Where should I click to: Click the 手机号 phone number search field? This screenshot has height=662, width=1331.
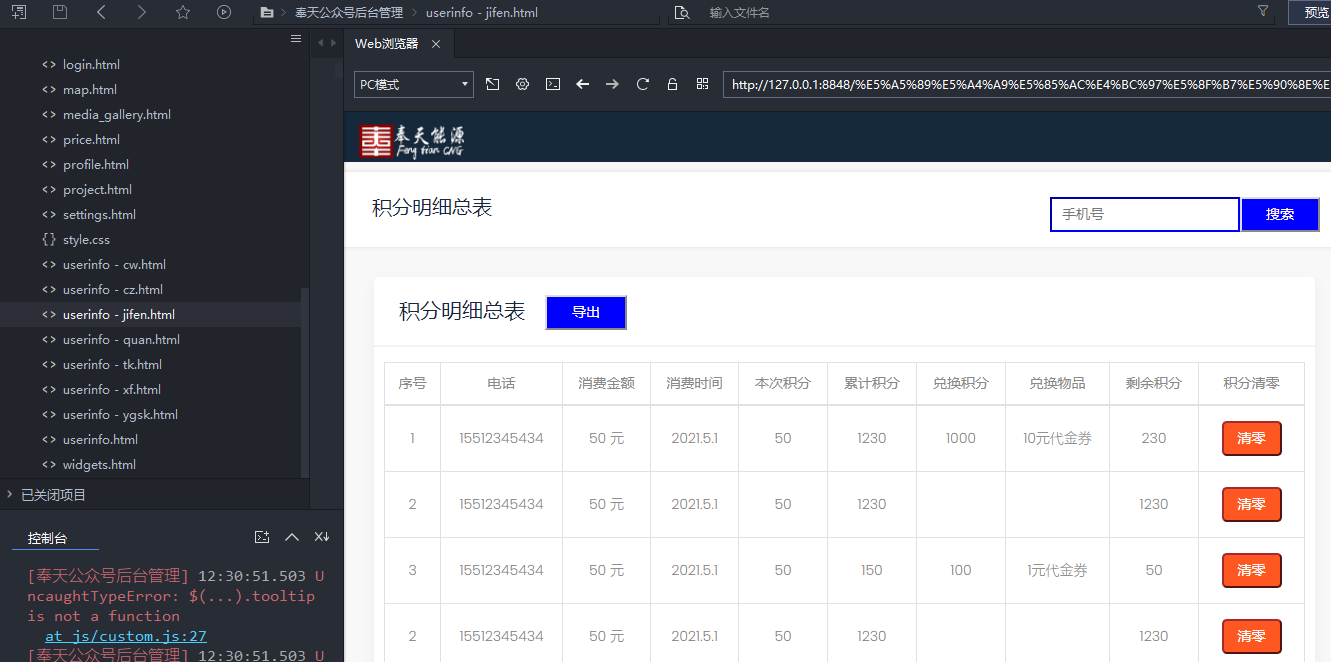tap(1144, 214)
